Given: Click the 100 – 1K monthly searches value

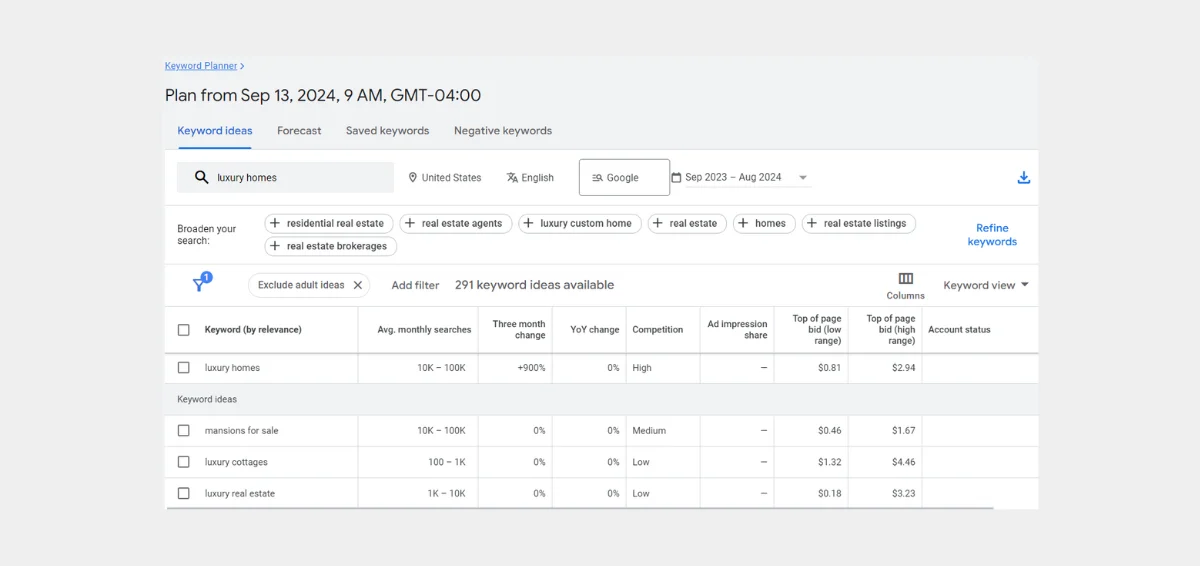Looking at the screenshot, I should 447,462.
